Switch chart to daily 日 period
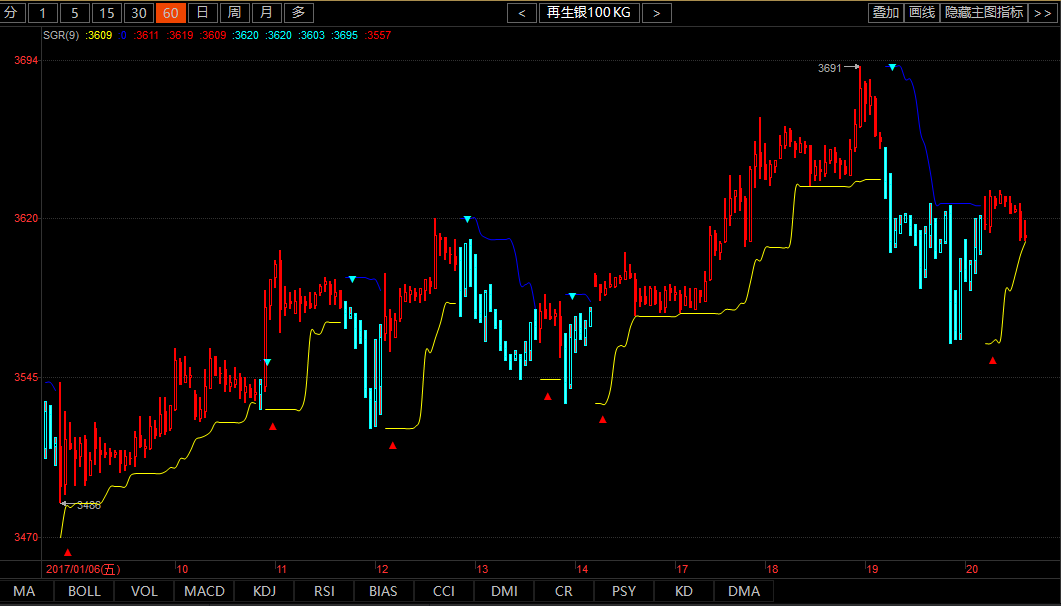Image resolution: width=1061 pixels, height=606 pixels. [202, 13]
